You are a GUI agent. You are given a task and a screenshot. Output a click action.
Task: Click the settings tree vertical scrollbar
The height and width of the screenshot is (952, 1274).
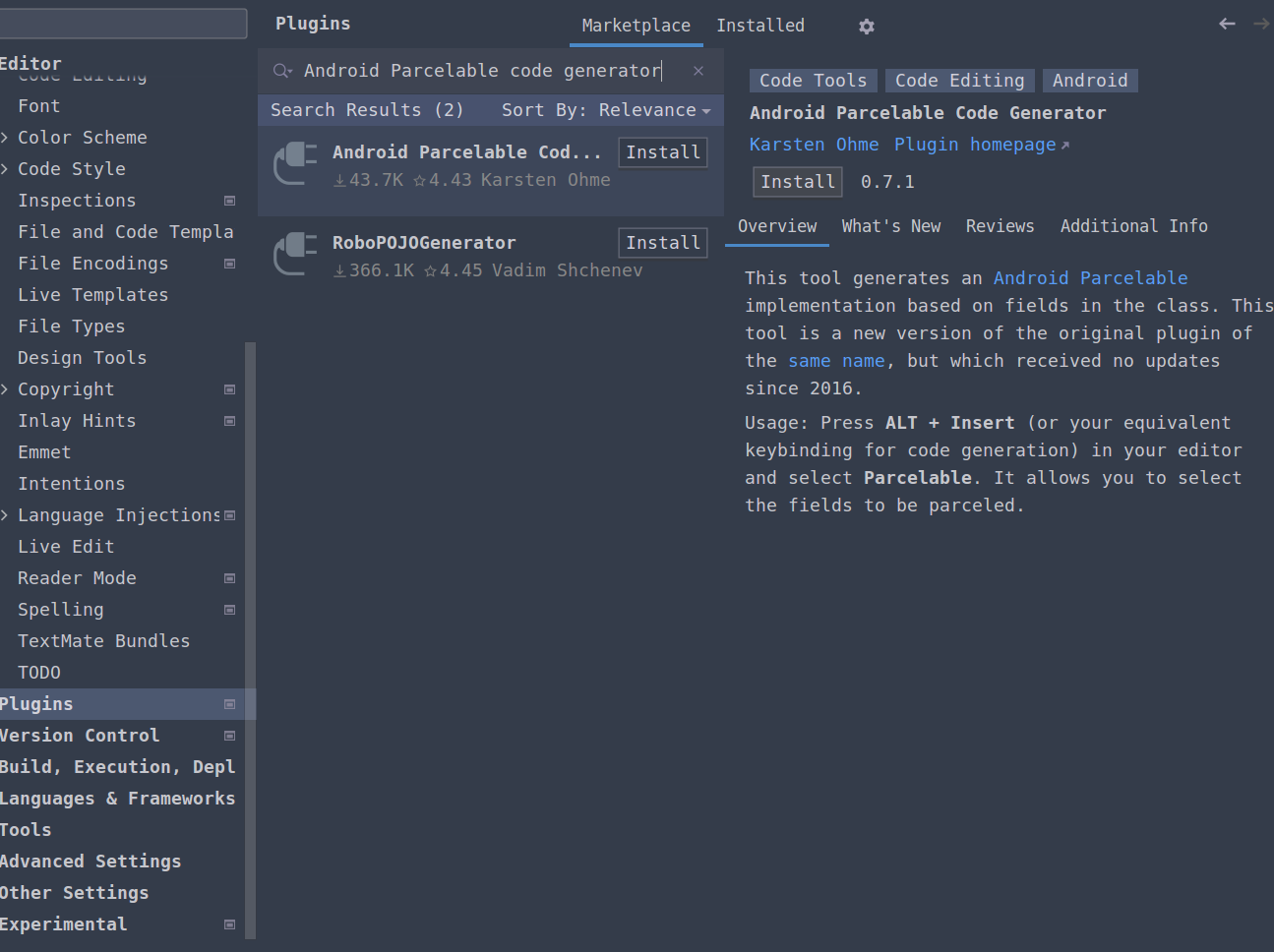click(x=250, y=639)
